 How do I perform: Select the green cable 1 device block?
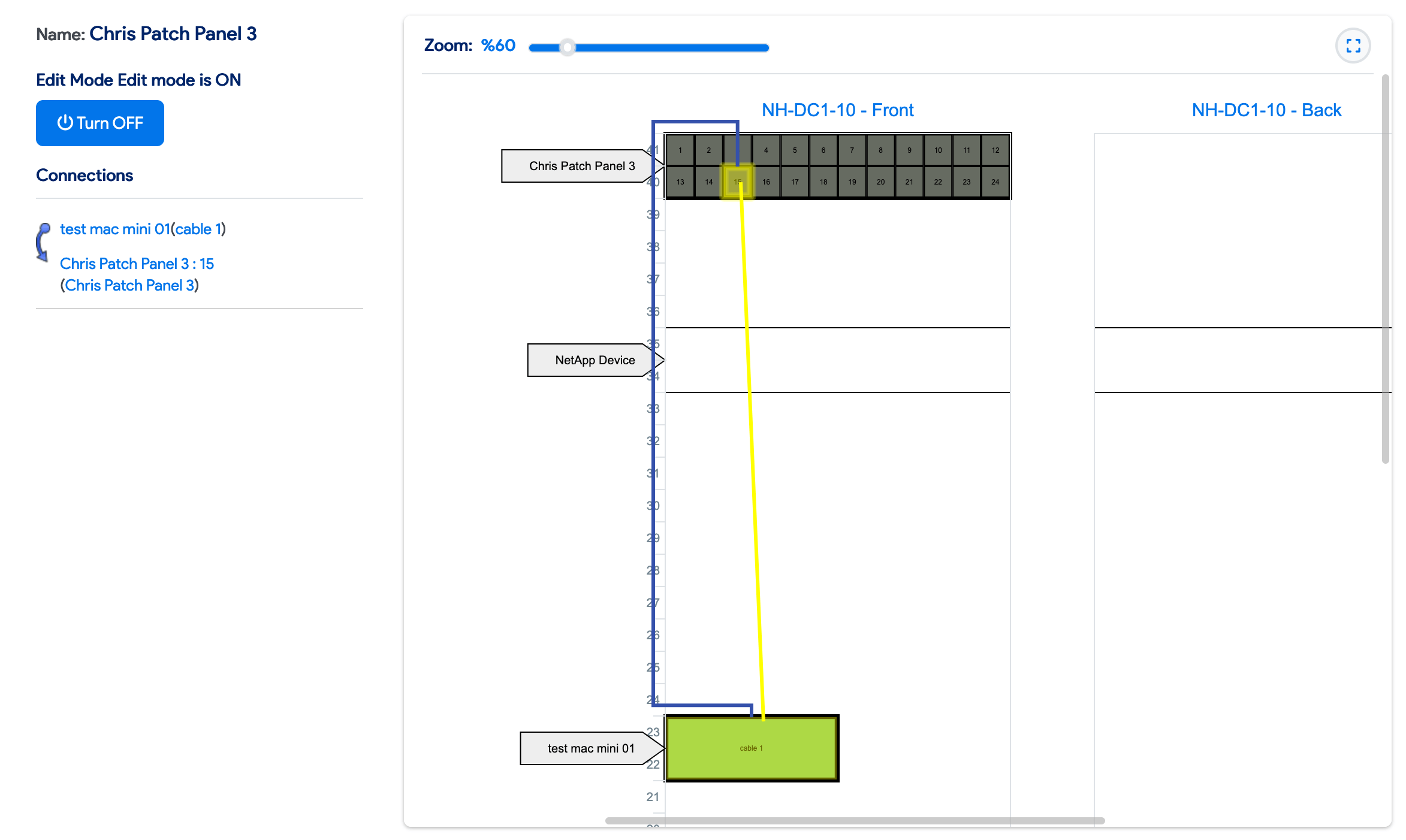click(752, 748)
